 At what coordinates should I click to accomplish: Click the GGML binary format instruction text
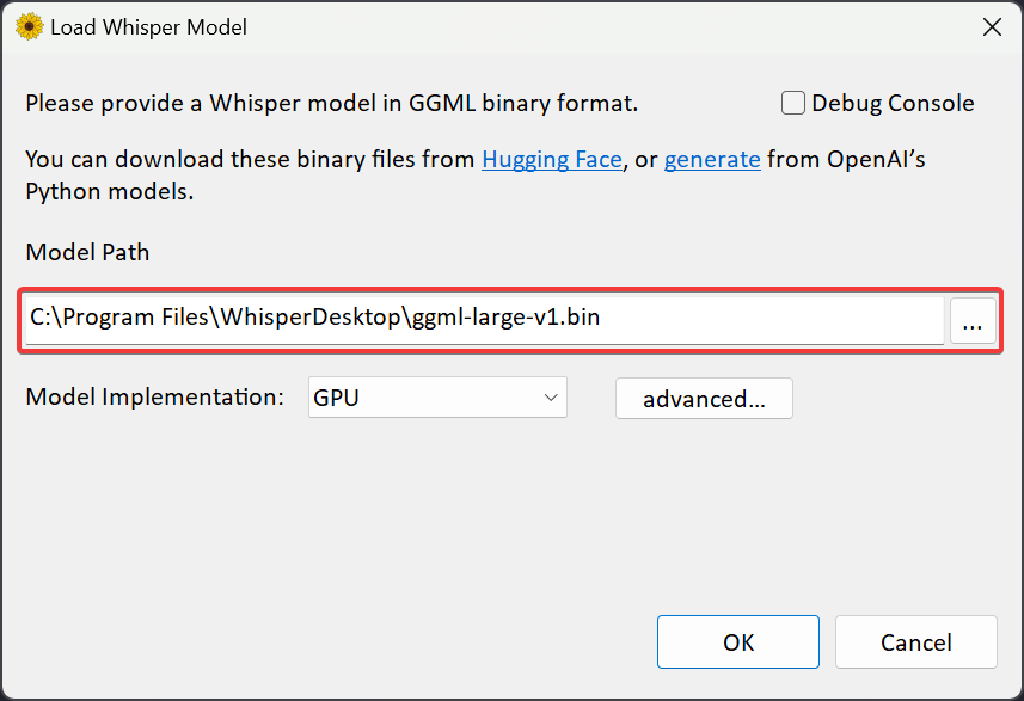tap(331, 103)
